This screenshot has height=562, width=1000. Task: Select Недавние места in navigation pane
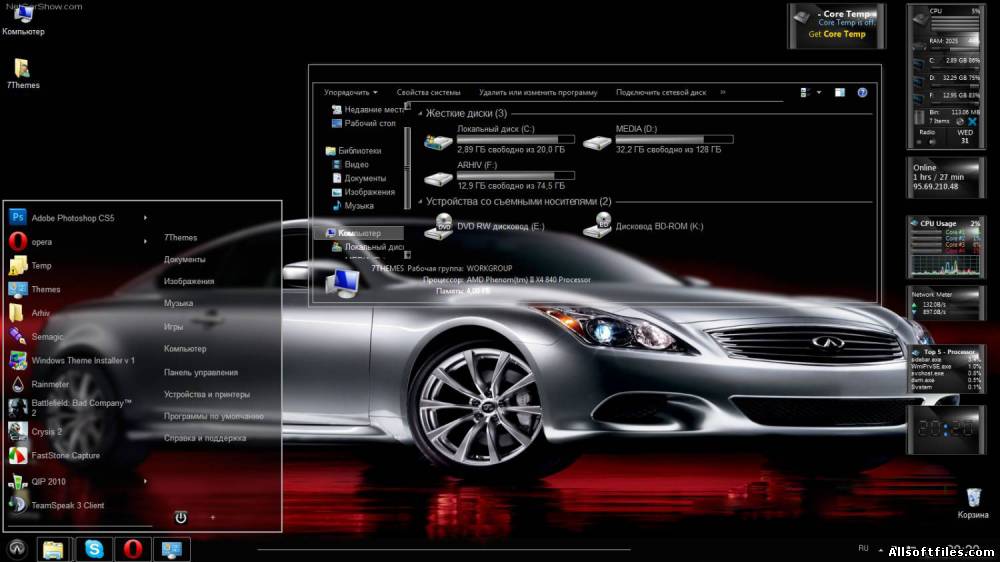pos(368,110)
